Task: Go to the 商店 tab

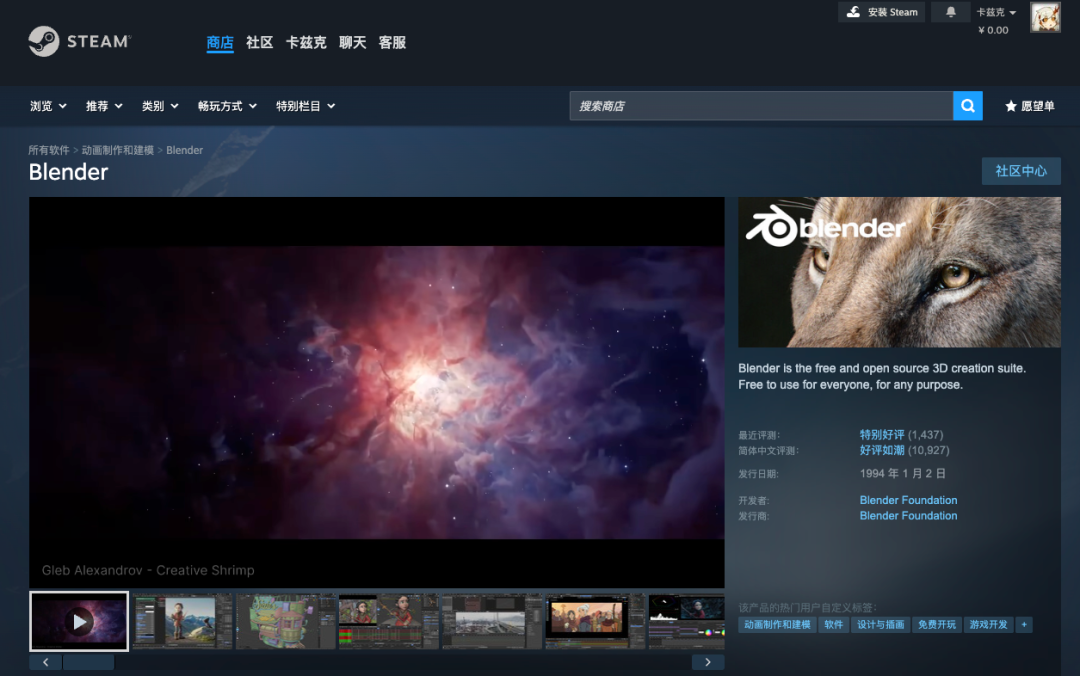Action: point(220,43)
